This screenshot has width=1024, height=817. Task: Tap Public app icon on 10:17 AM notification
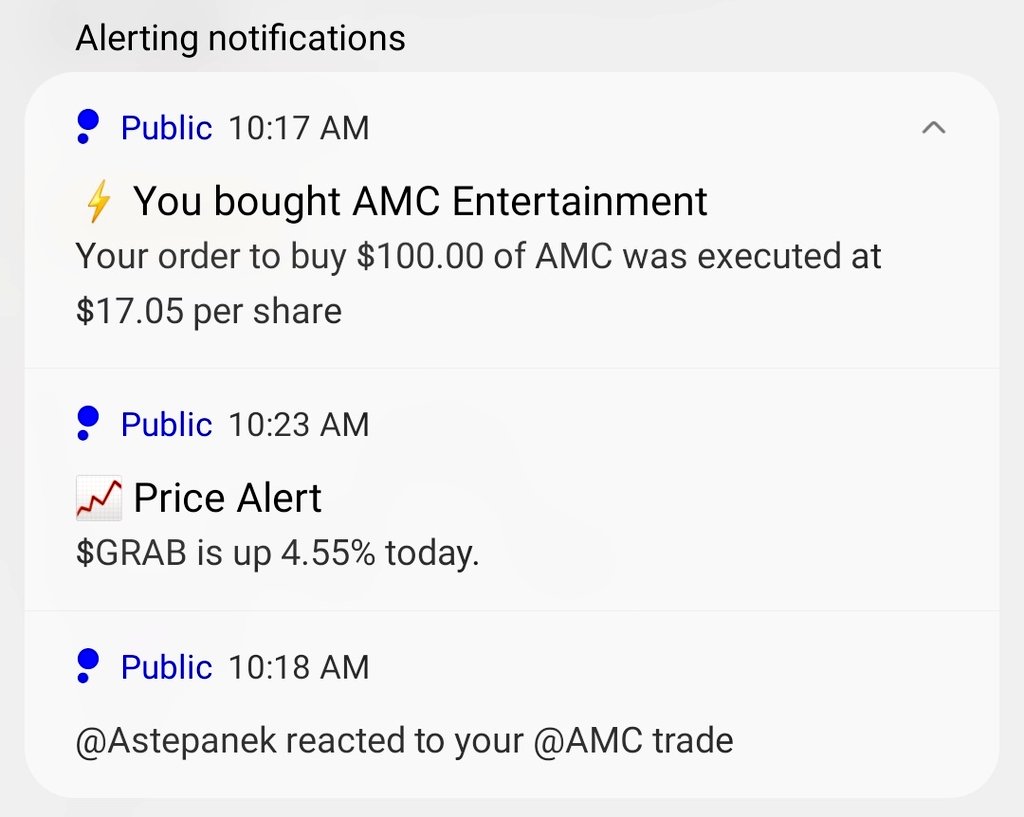pos(87,127)
